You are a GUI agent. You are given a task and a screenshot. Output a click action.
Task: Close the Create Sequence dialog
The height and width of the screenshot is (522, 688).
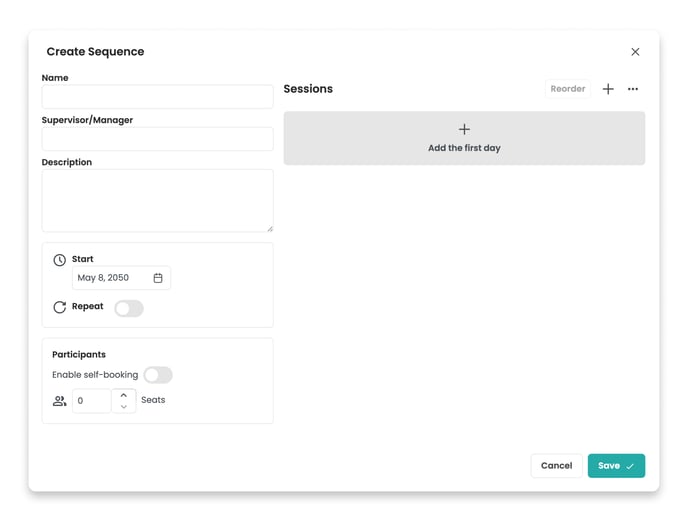tap(635, 52)
